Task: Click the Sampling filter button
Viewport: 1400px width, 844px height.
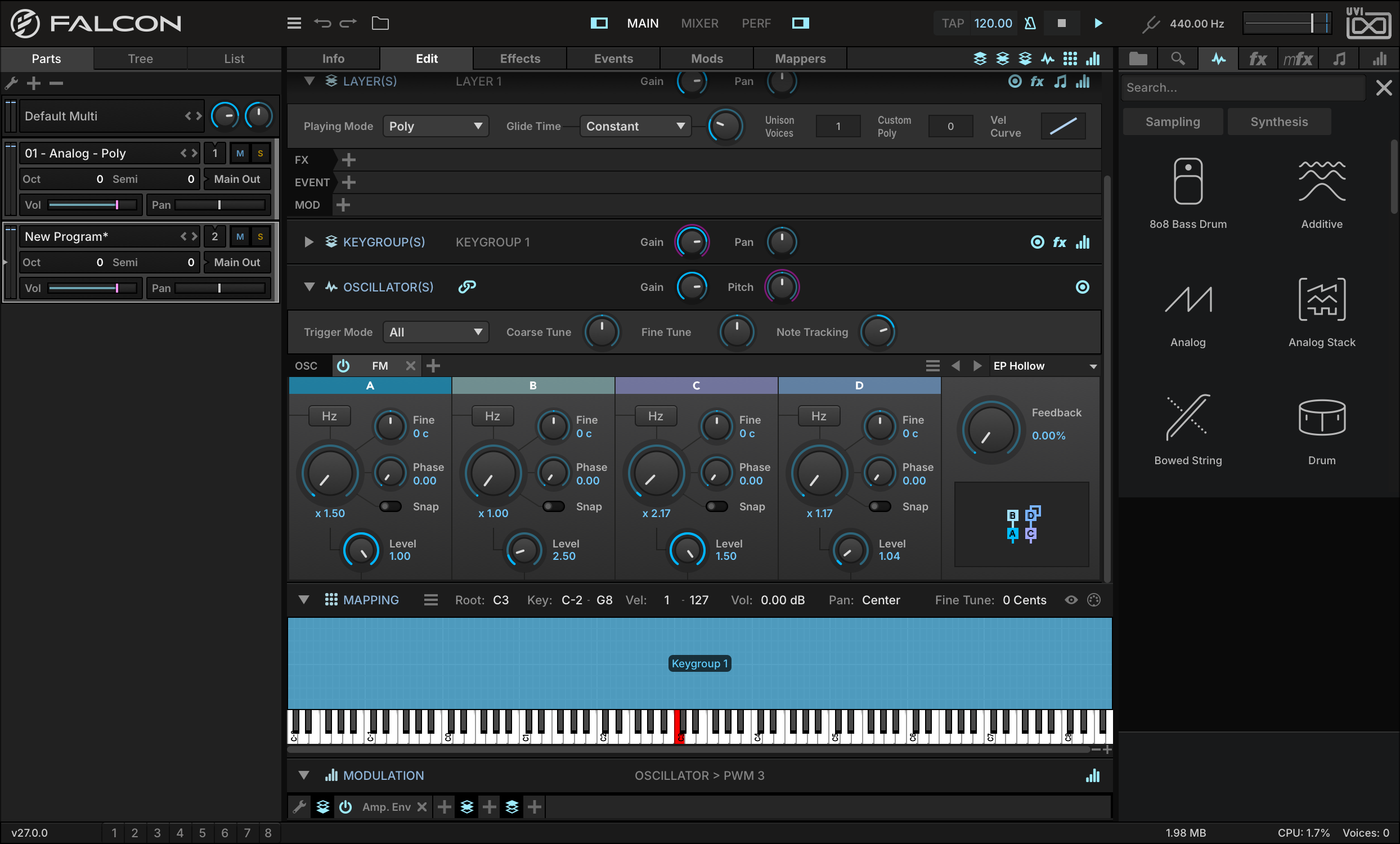Action: tap(1173, 122)
